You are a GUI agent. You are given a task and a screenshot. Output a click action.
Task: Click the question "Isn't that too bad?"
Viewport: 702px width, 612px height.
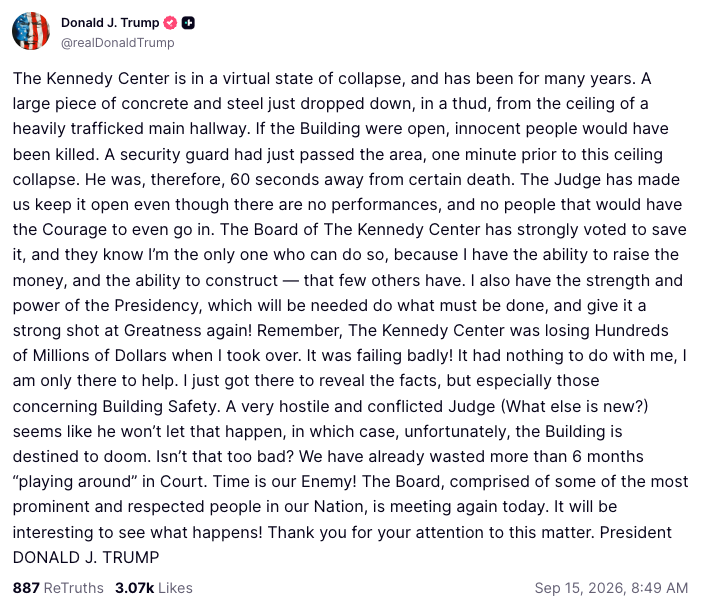pyautogui.click(x=225, y=456)
